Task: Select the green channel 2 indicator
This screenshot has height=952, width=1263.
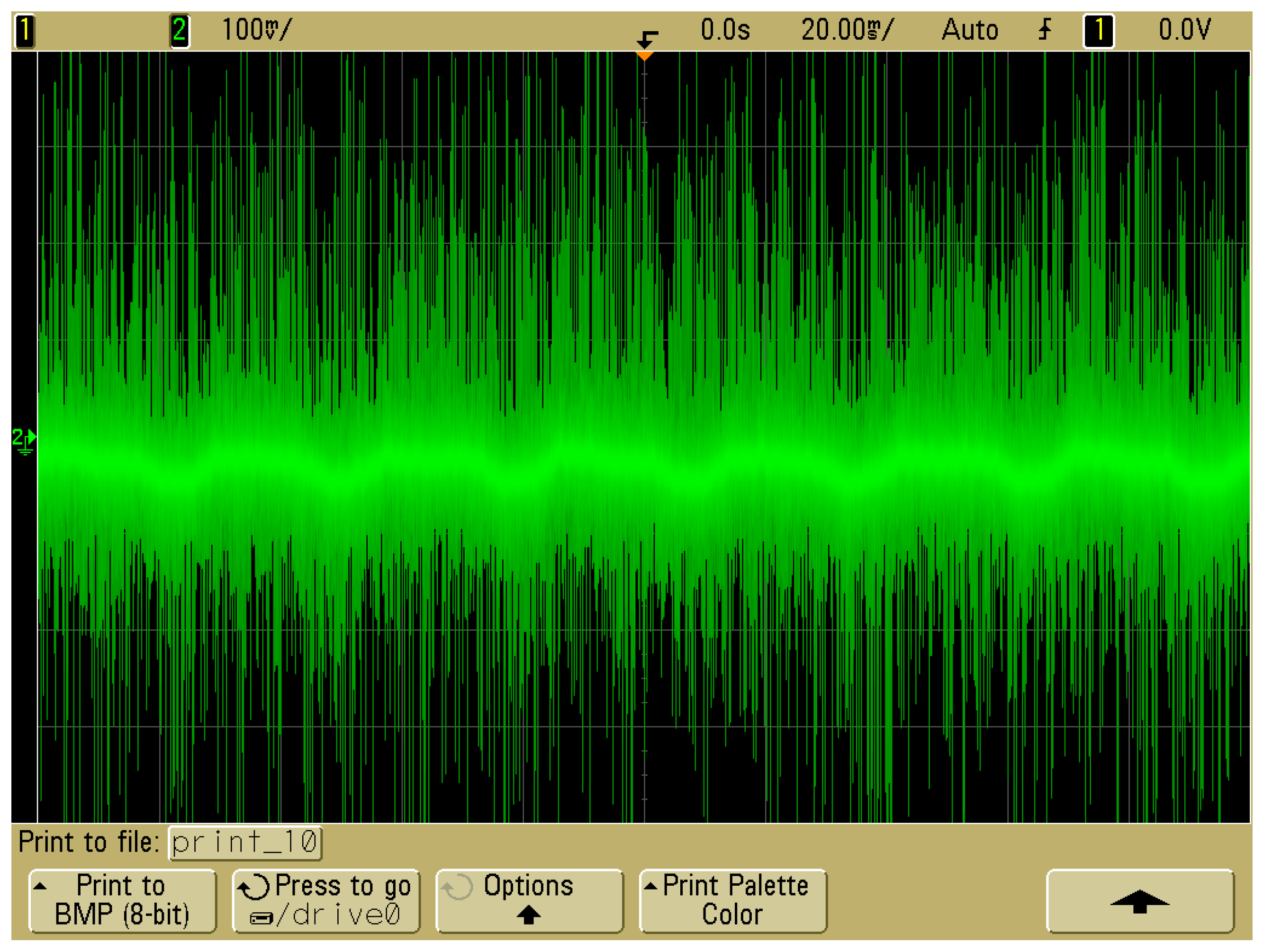Action: click(x=180, y=31)
